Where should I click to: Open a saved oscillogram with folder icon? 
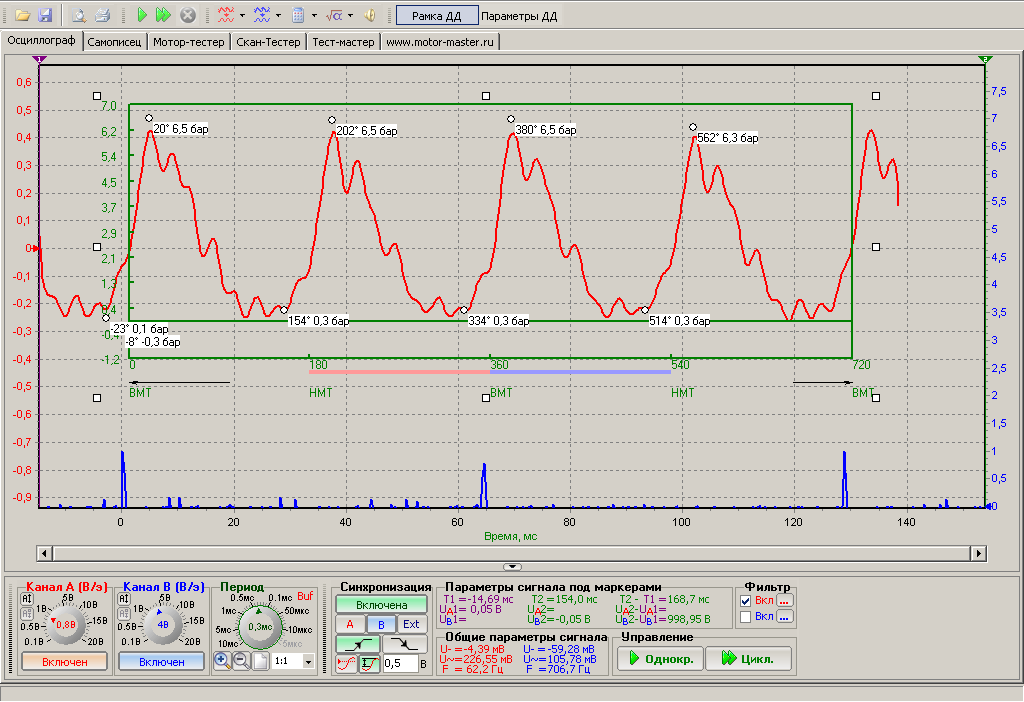[22, 15]
